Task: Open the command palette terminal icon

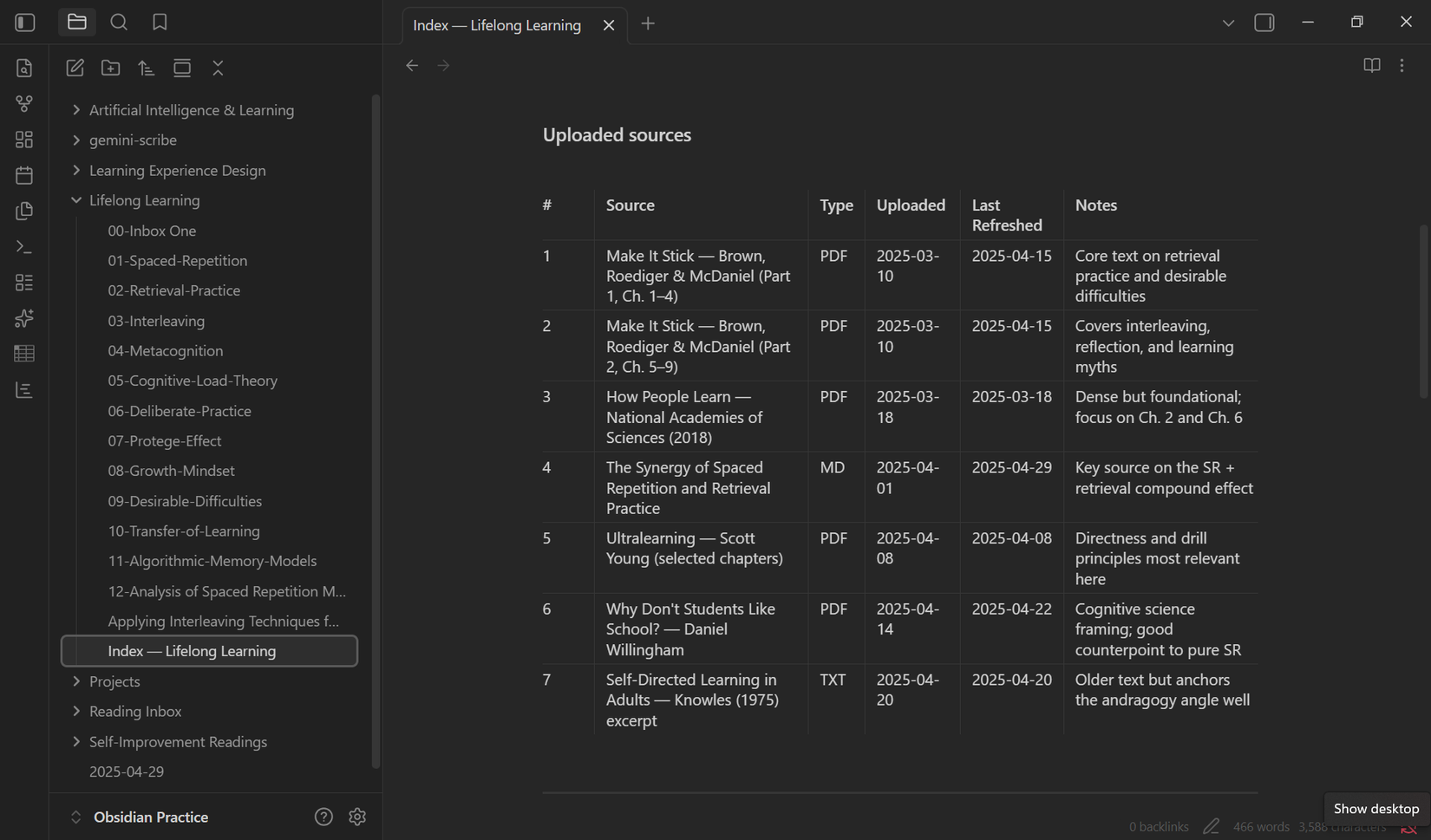Action: coord(24,247)
